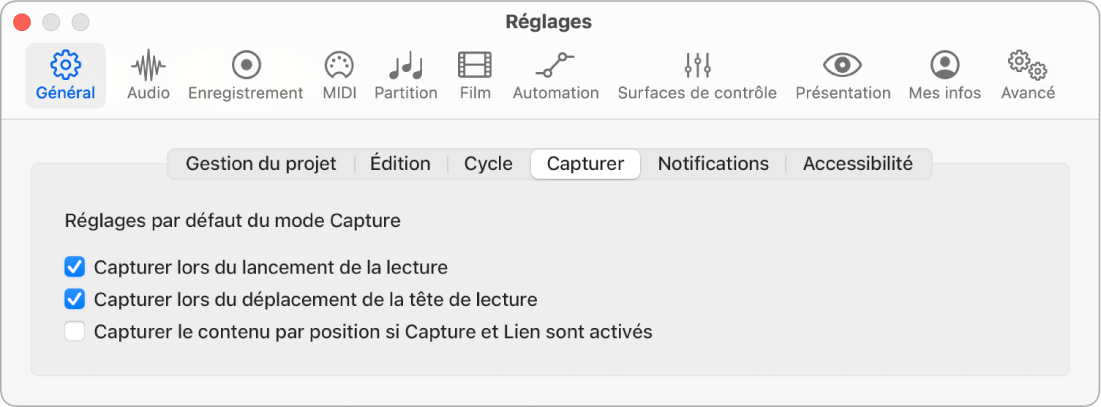Select the Capturer tab
1101x407 pixels.
point(586,164)
